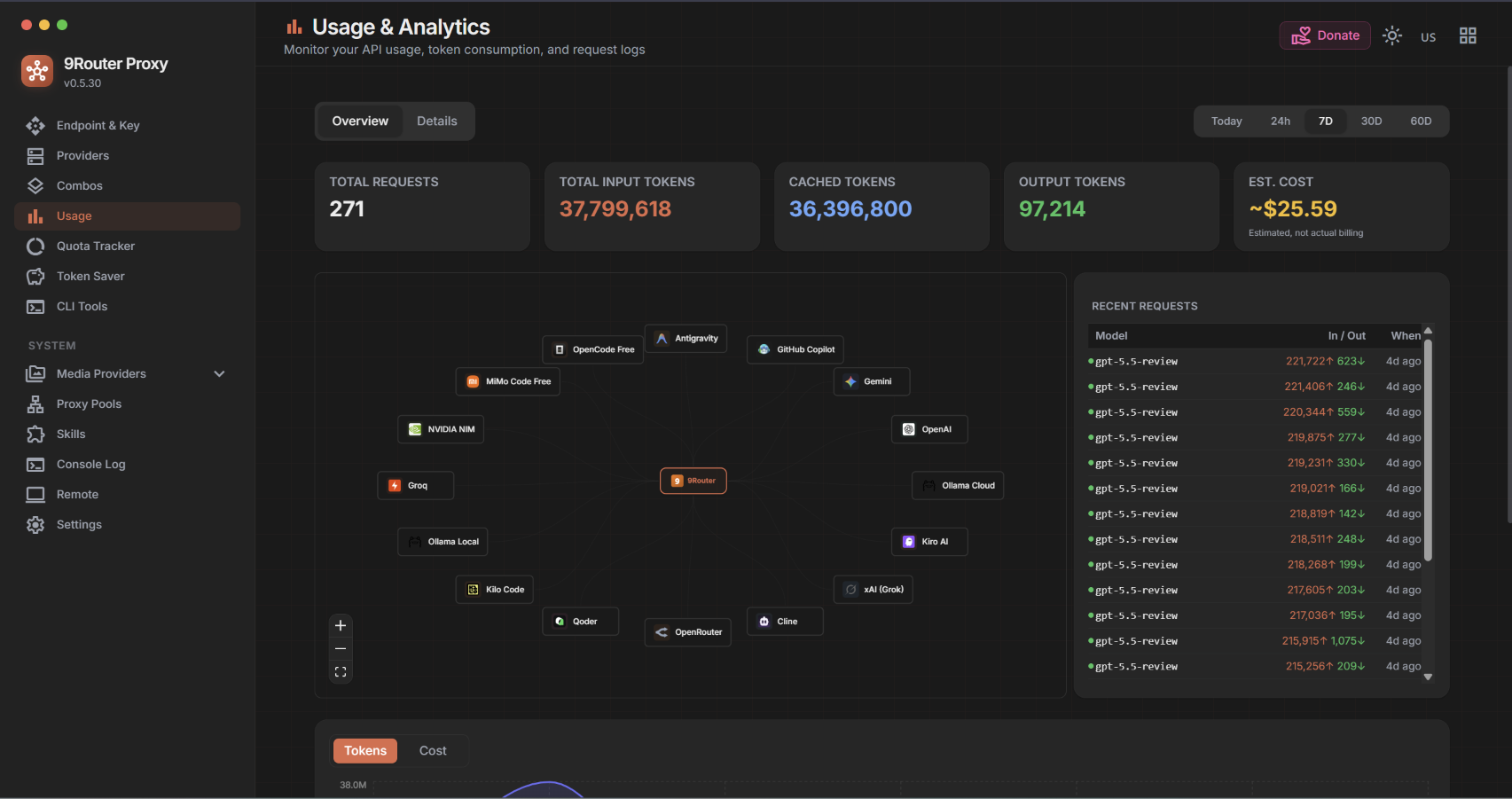The width and height of the screenshot is (1512, 799).
Task: Zoom in on the provider graph
Action: [x=341, y=626]
